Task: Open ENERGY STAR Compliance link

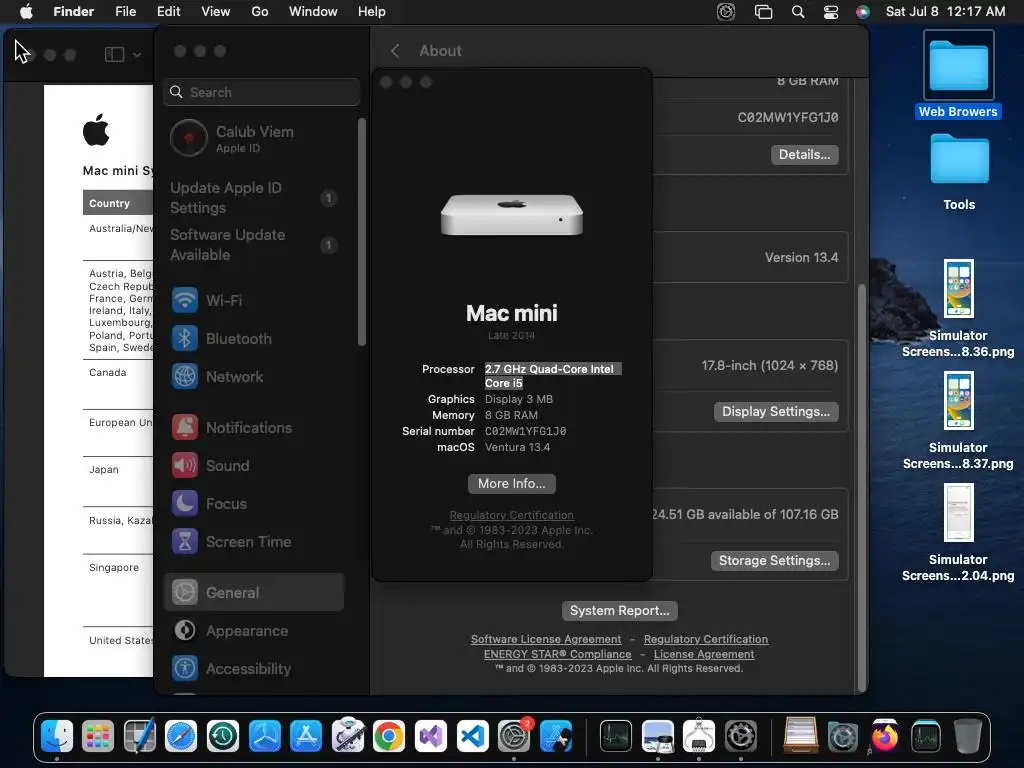Action: click(x=558, y=654)
